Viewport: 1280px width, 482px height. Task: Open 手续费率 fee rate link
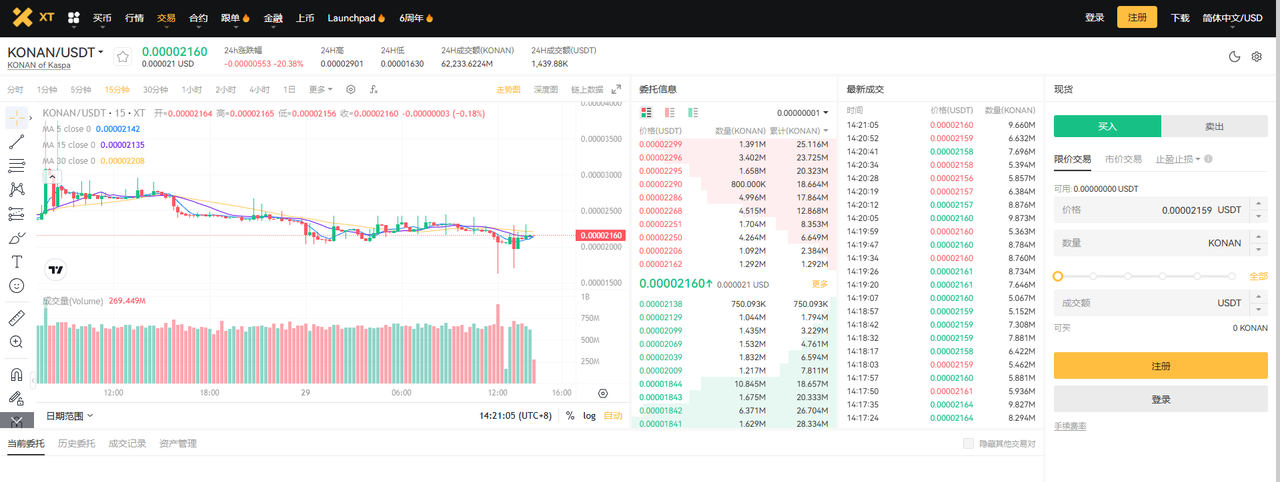[1070, 426]
